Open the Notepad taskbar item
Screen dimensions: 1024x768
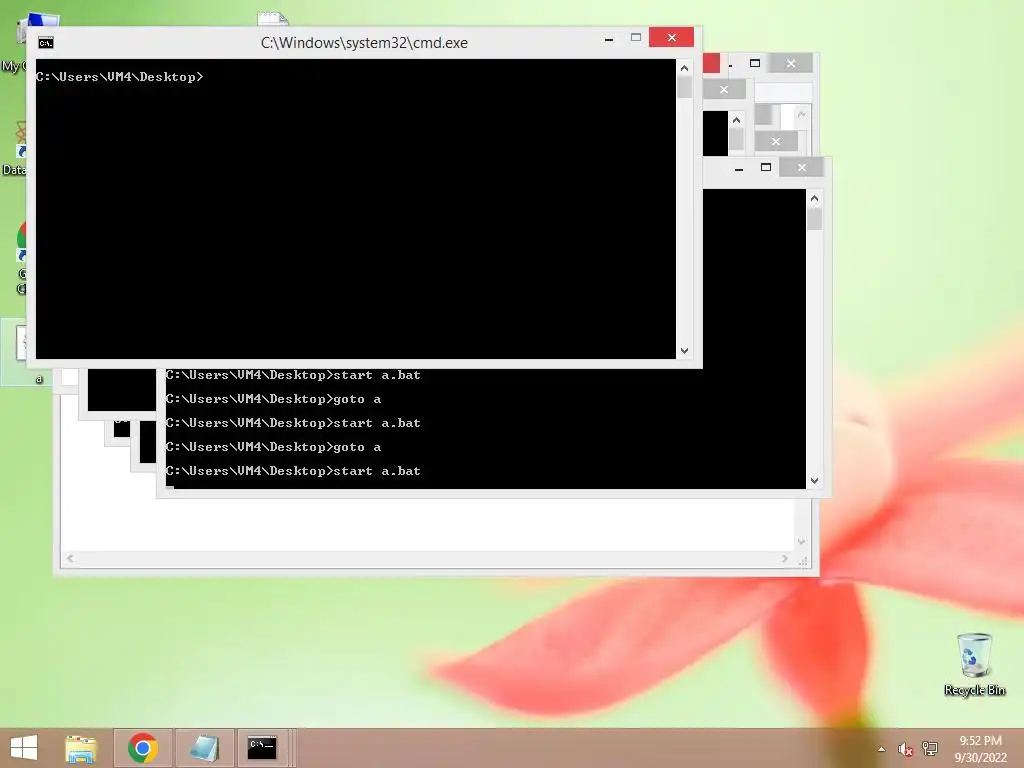point(204,748)
